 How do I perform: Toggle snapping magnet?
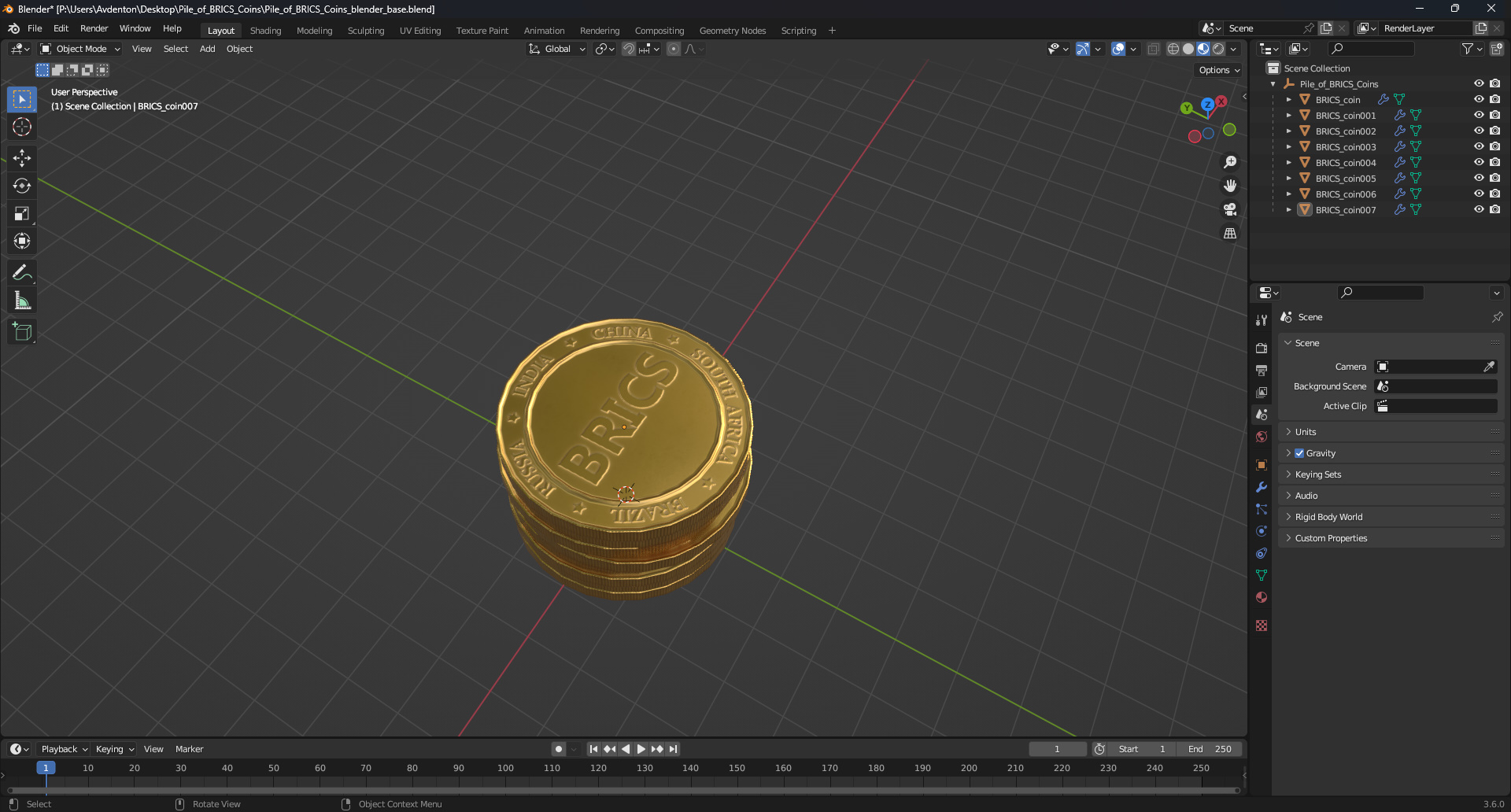(x=628, y=49)
